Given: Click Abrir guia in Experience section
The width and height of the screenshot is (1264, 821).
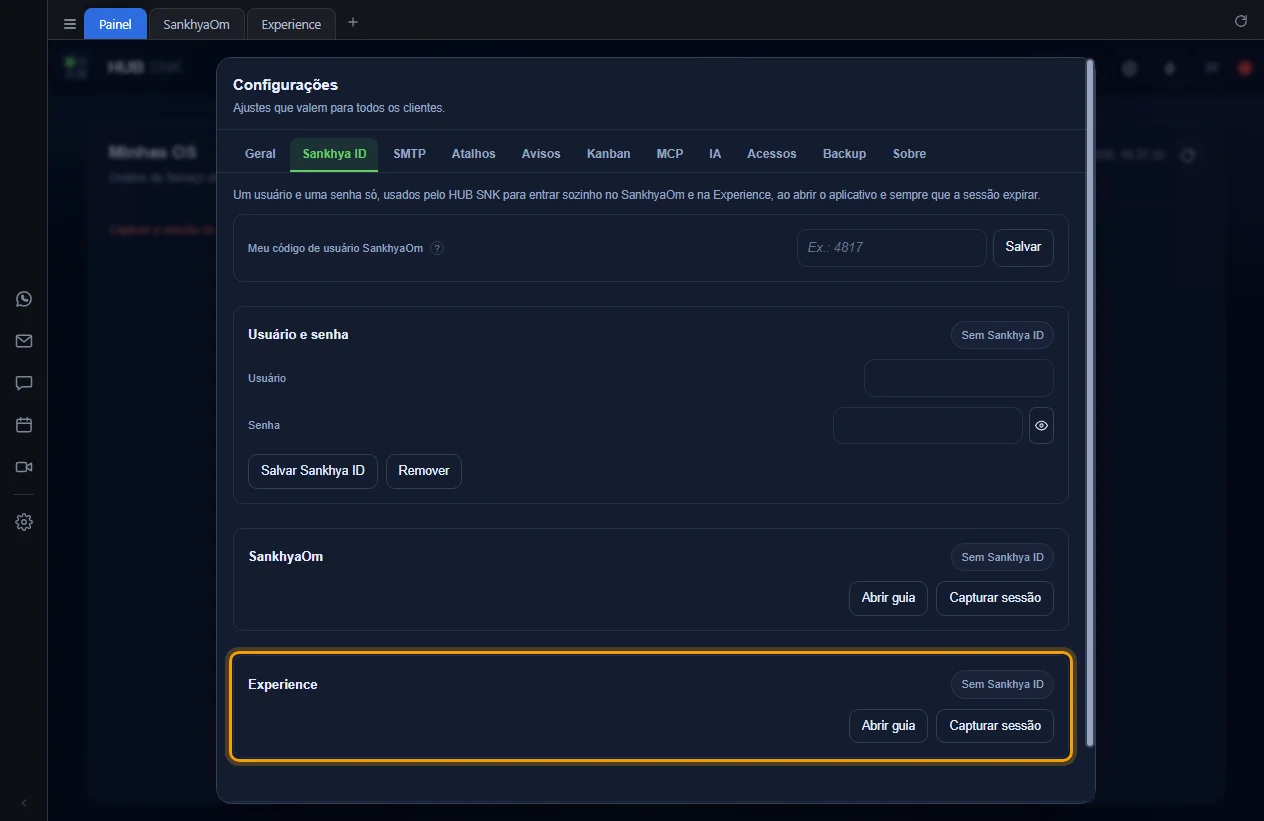Looking at the screenshot, I should coord(888,726).
